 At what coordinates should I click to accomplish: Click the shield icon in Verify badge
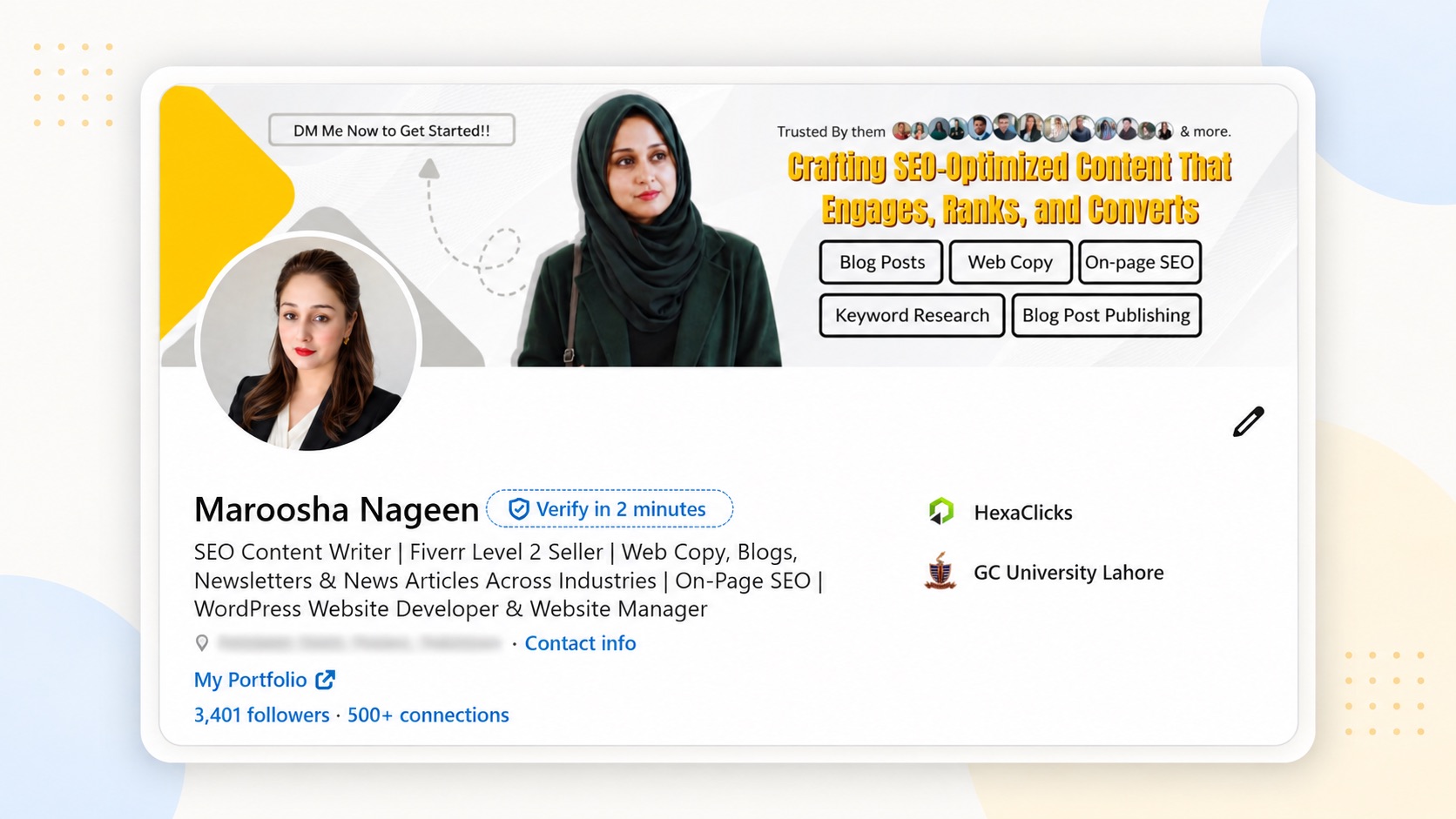tap(518, 509)
